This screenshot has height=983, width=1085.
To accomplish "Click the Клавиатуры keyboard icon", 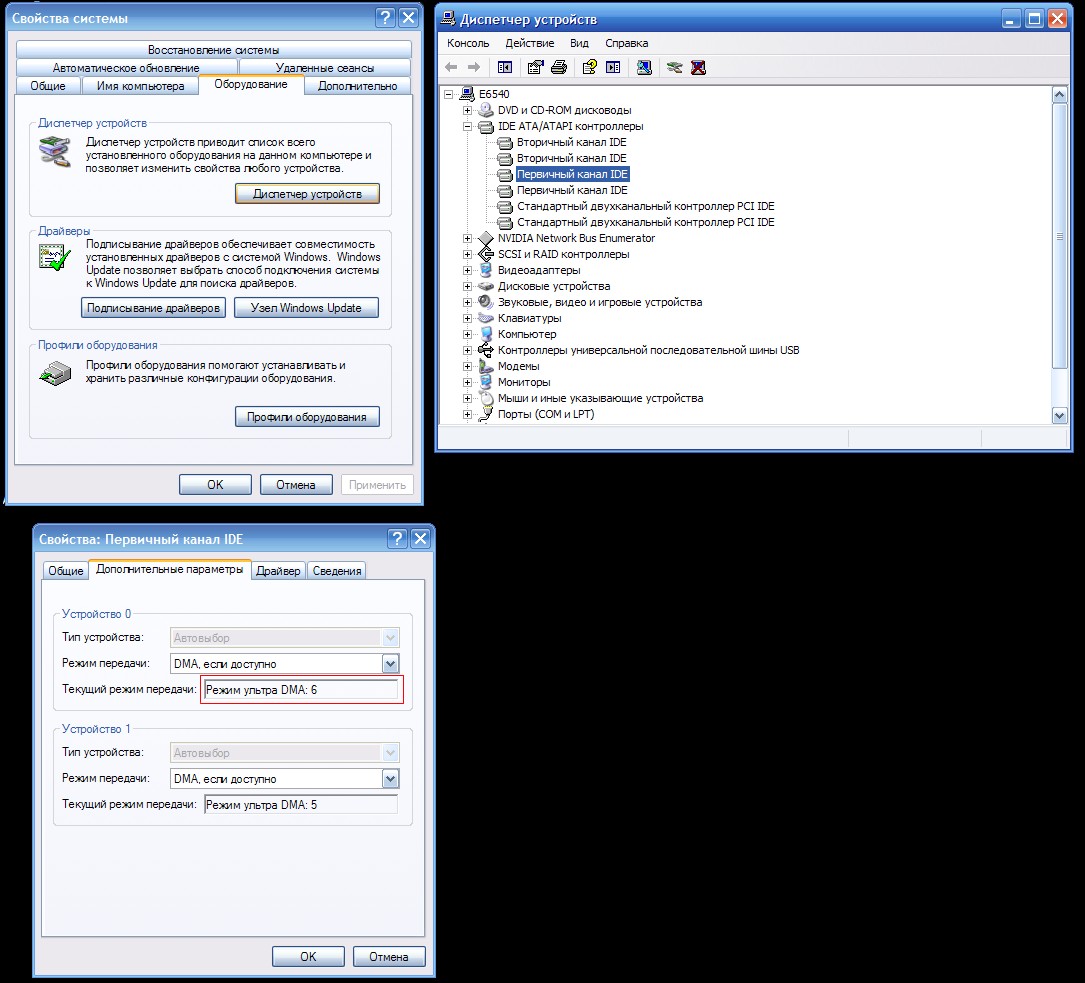I will coord(486,318).
